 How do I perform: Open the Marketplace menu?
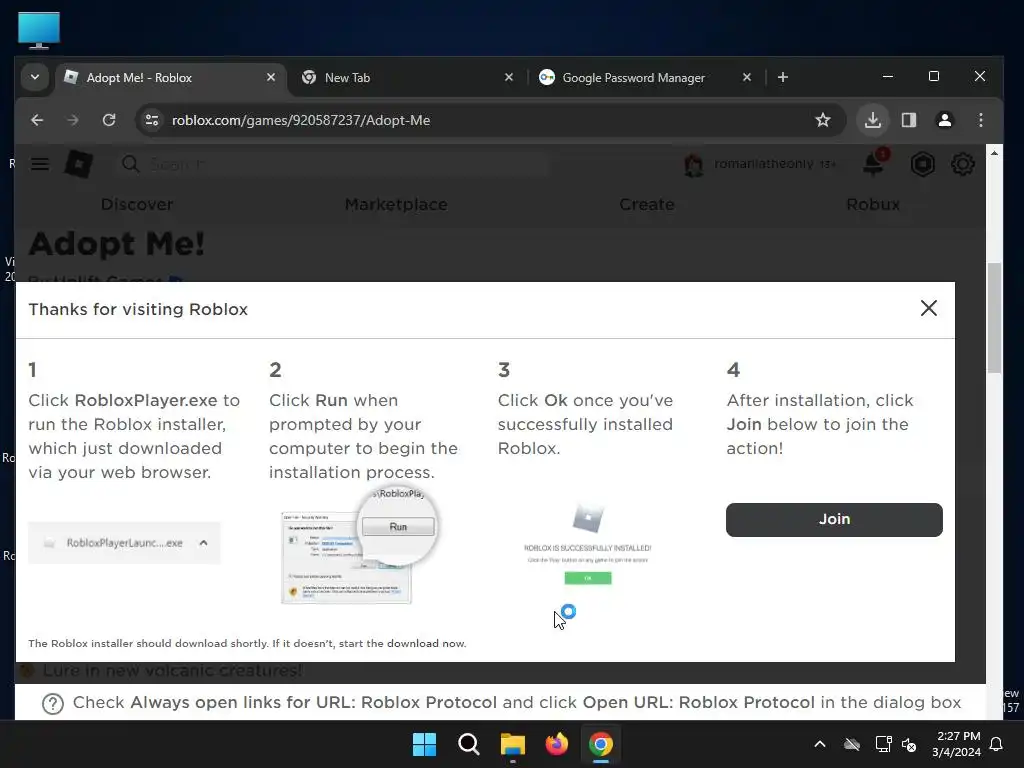396,204
